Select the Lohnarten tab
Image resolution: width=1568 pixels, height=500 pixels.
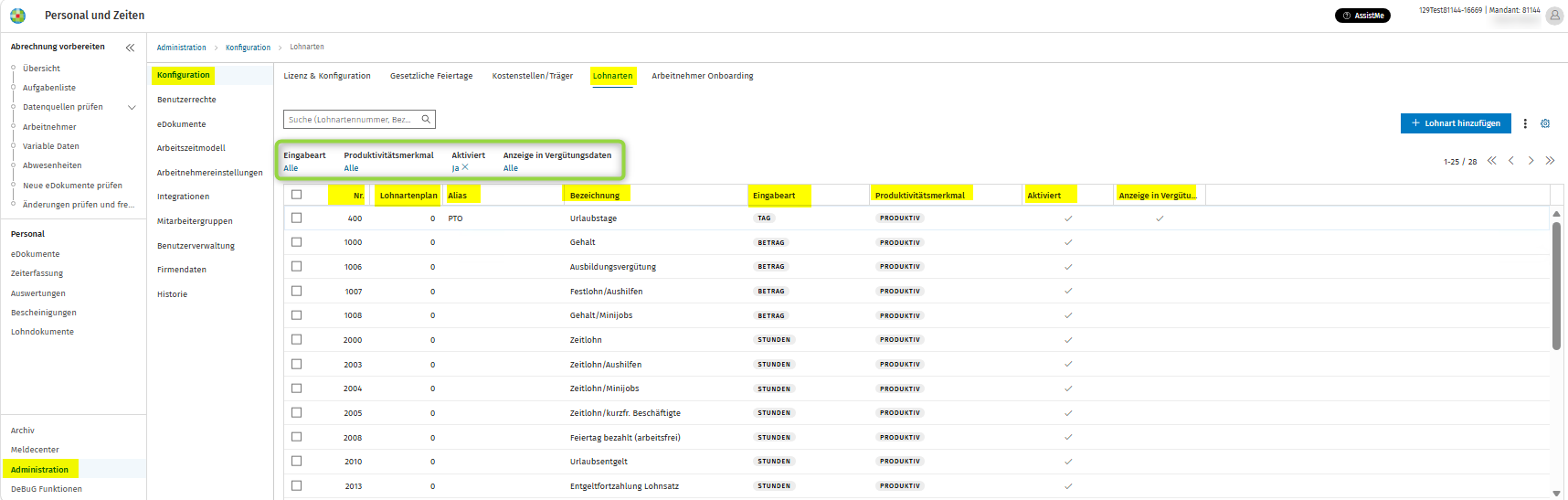tap(612, 76)
